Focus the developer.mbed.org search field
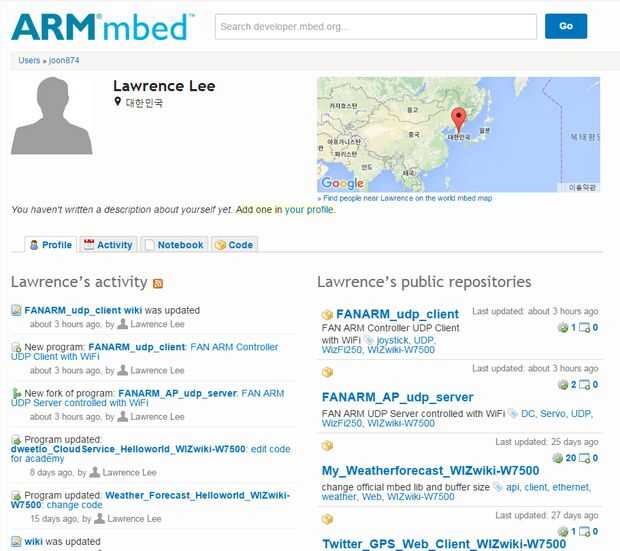Viewport: 620px width, 551px height. (x=376, y=27)
